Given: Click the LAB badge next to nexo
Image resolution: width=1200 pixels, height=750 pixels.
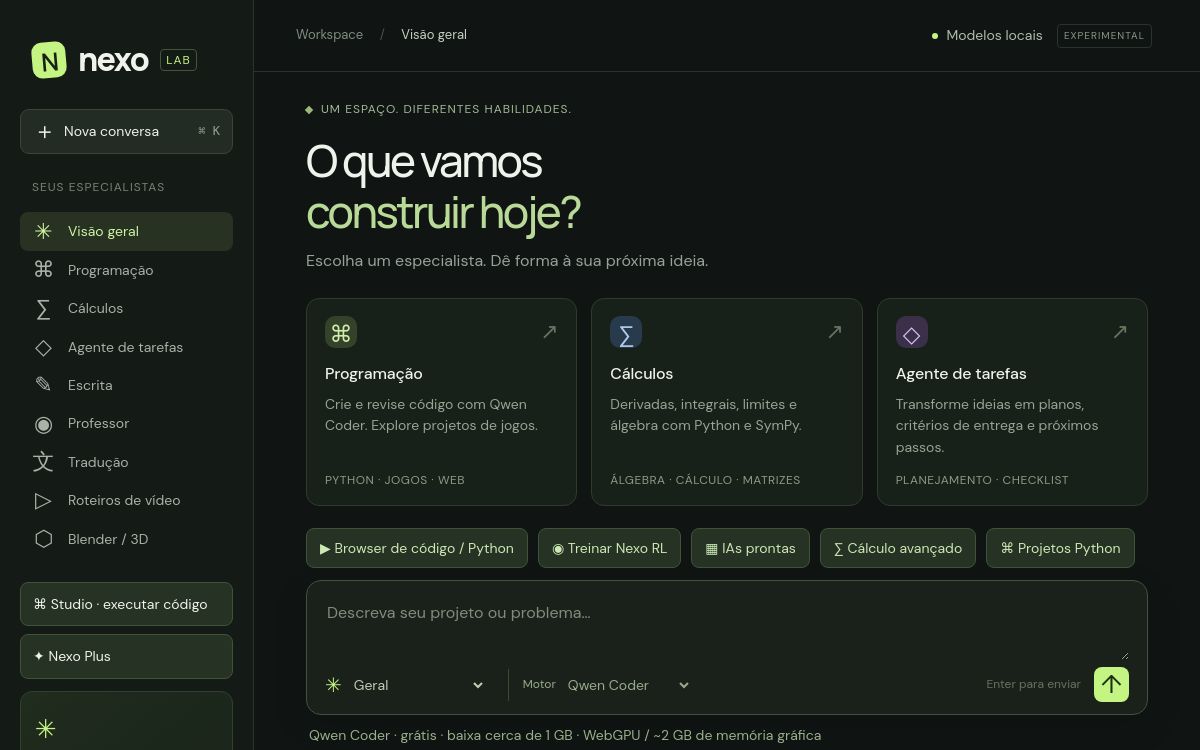Looking at the screenshot, I should (x=179, y=60).
